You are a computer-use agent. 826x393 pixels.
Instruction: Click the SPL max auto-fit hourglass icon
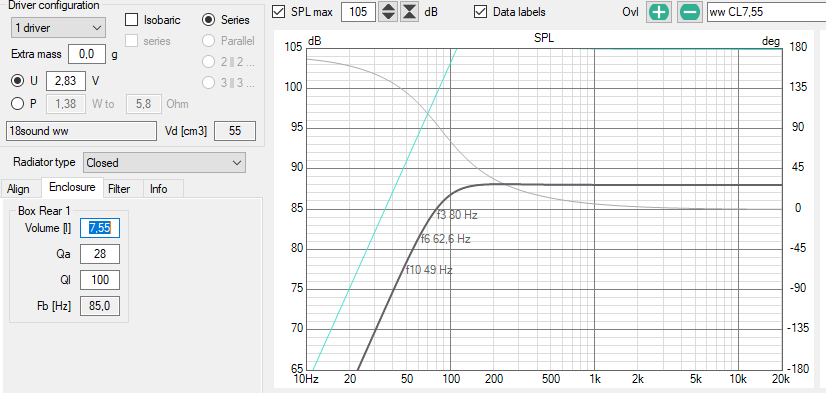[x=409, y=12]
